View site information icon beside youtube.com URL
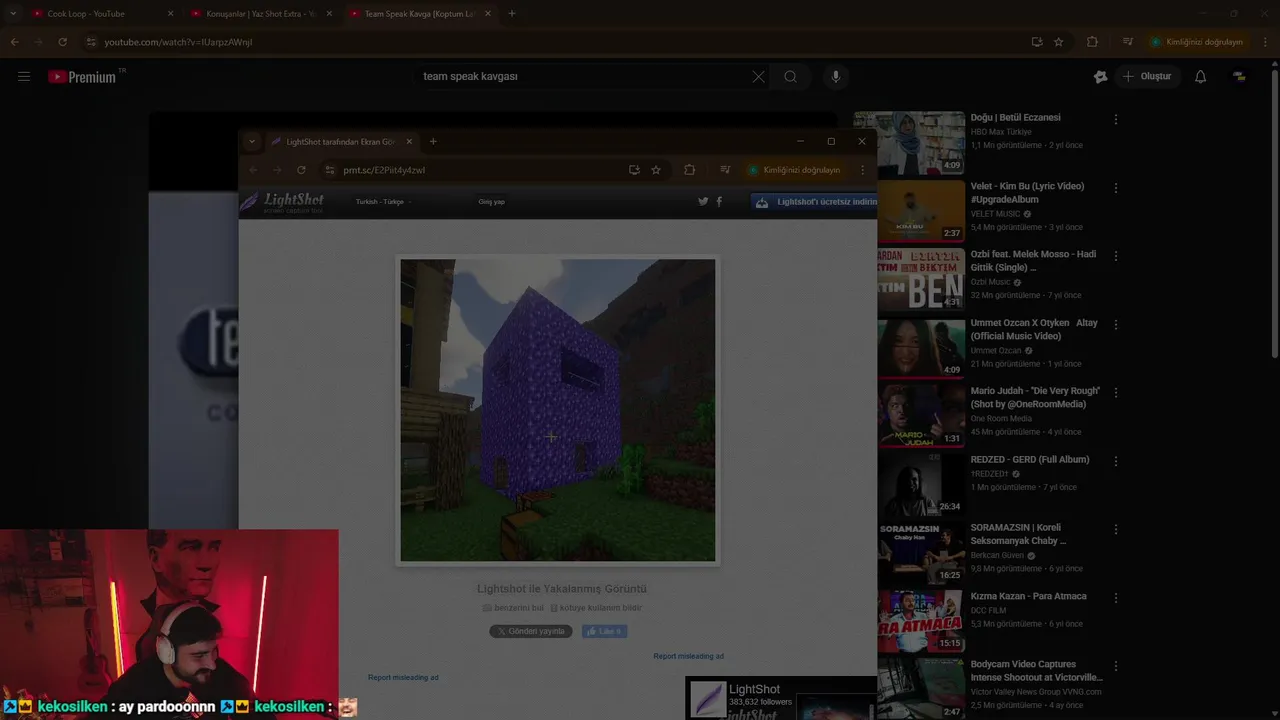The width and height of the screenshot is (1280, 720). (x=91, y=42)
